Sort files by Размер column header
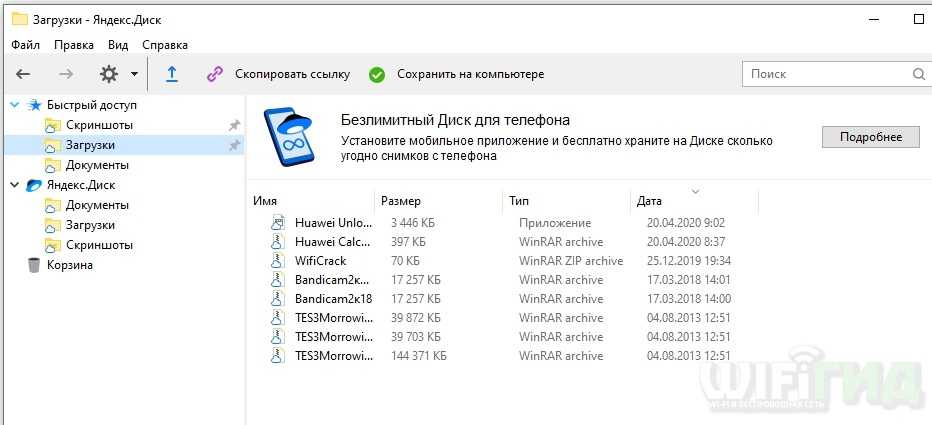 (x=401, y=201)
